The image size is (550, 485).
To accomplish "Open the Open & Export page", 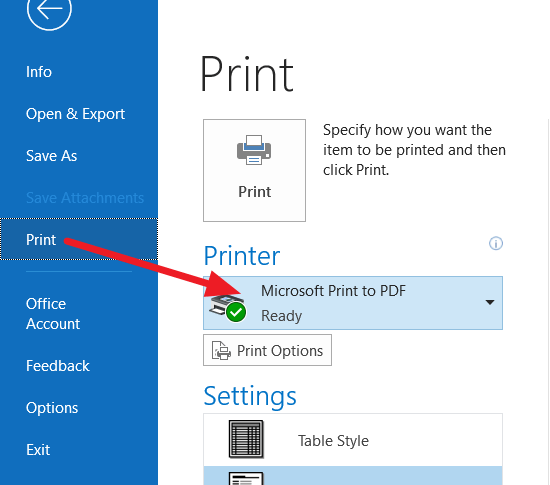I will point(75,114).
